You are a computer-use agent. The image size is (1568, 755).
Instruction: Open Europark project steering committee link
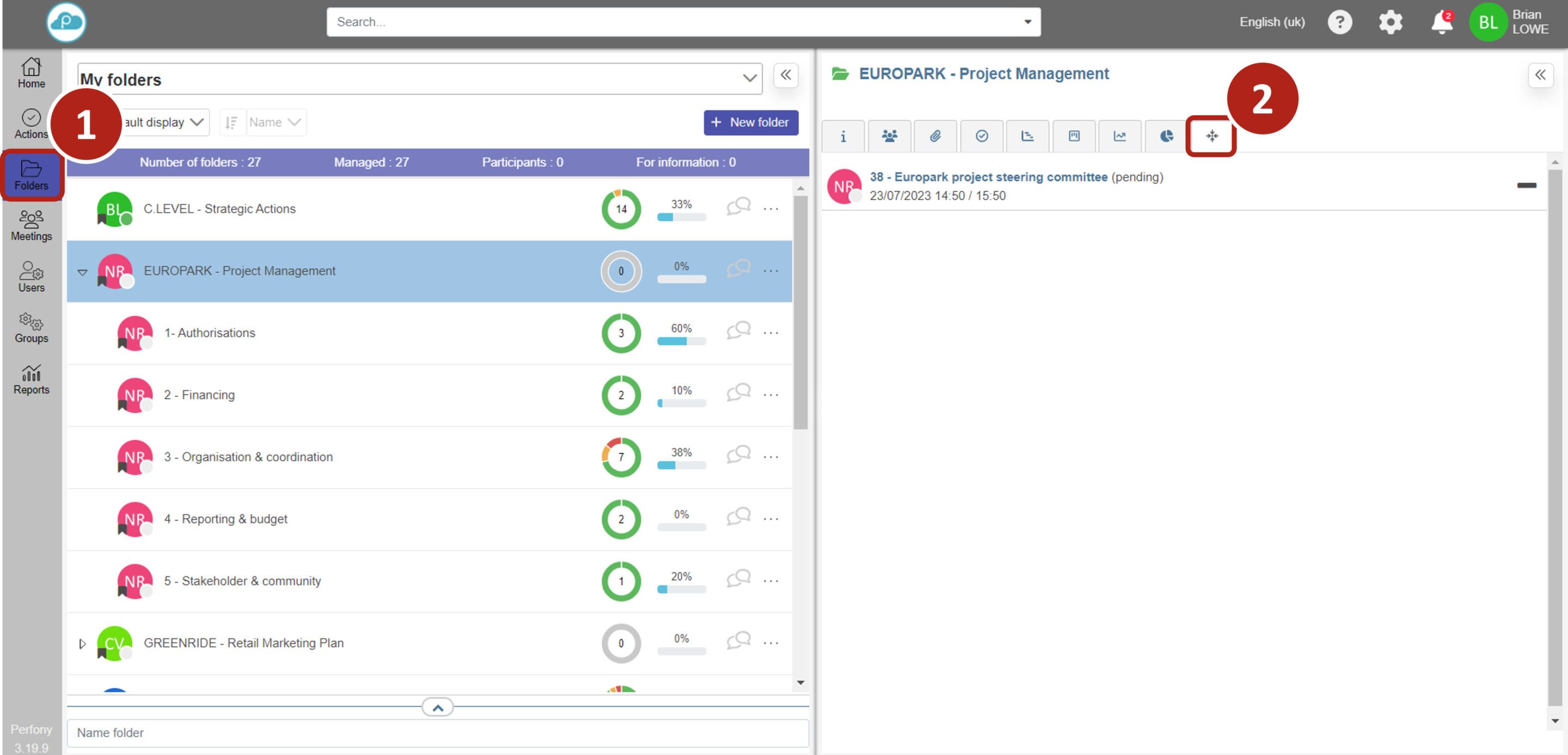tap(988, 177)
